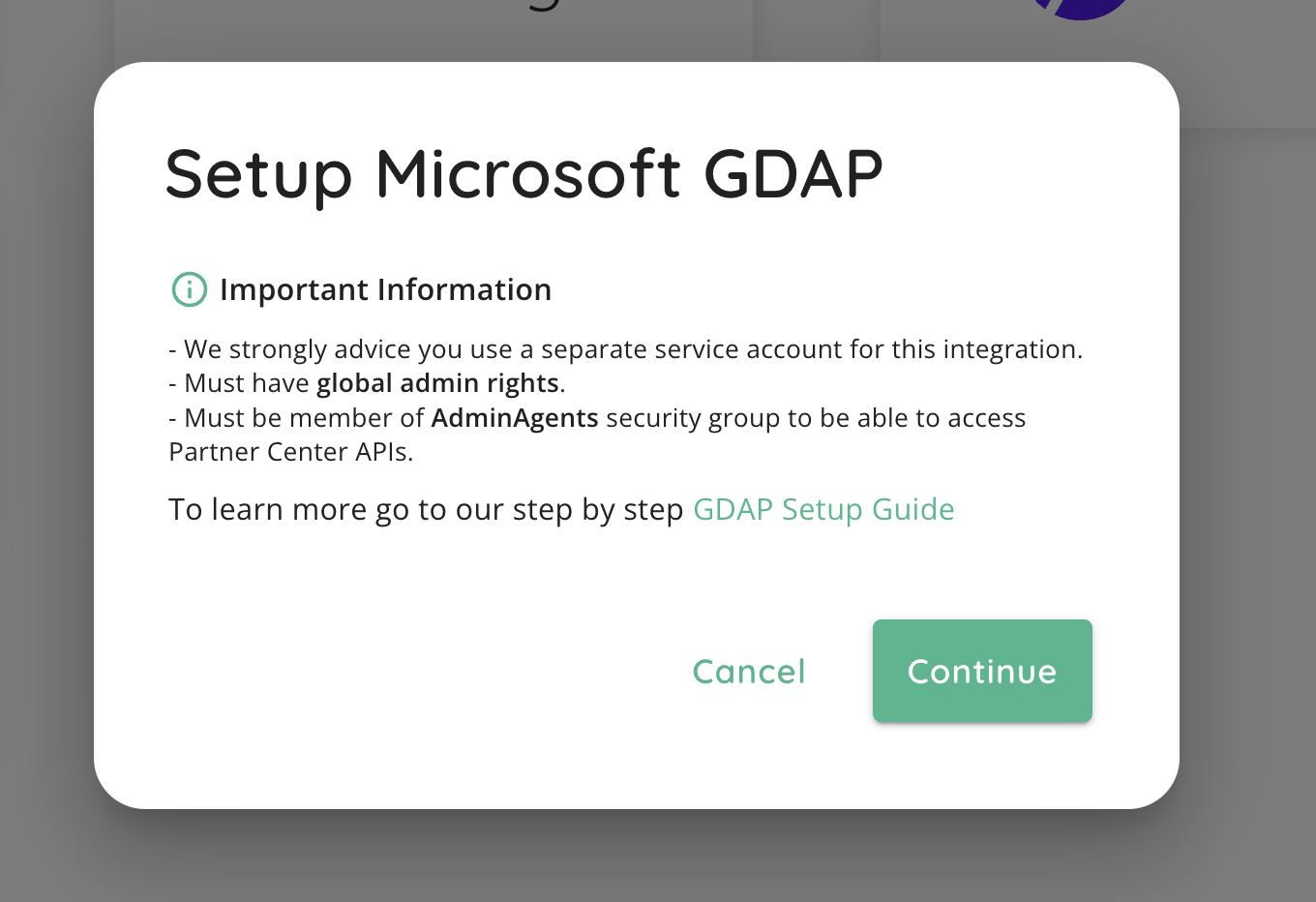Click the bold 'AdminAgents' text
The width and height of the screenshot is (1316, 902).
coord(515,418)
